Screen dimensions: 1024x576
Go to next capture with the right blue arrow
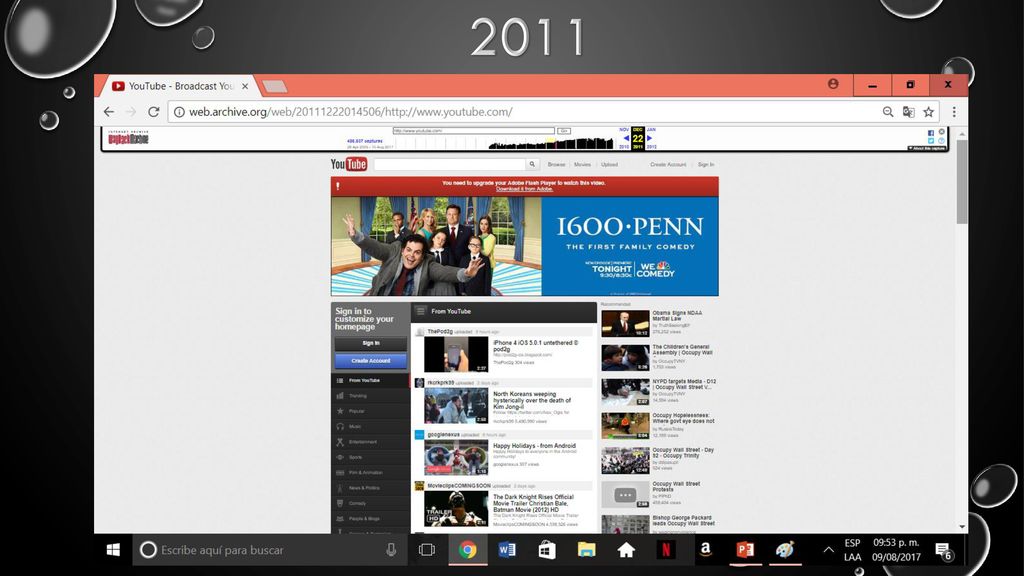[x=649, y=138]
